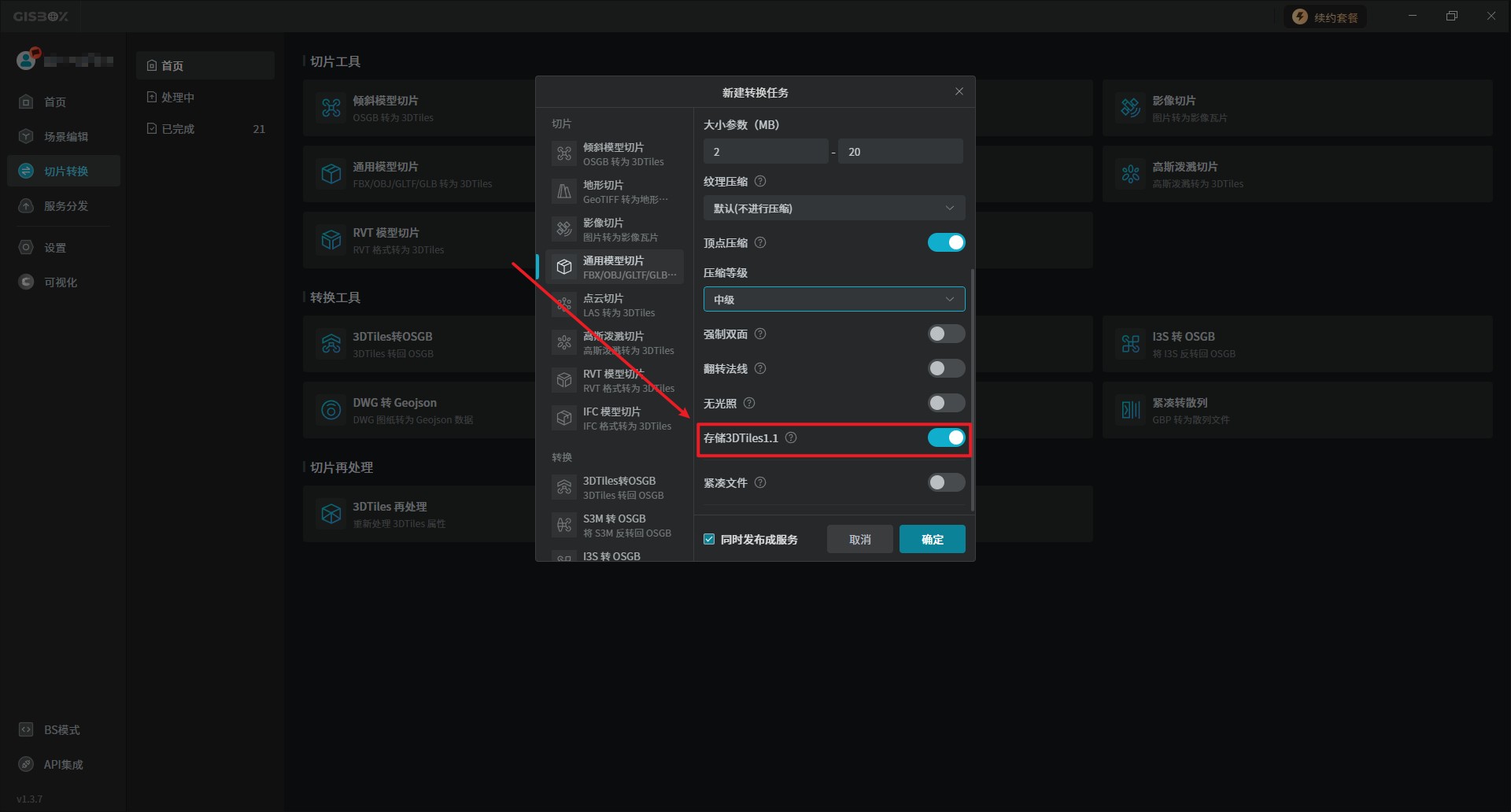
Task: Turn off 存储3DTiles1.1 switch
Action: point(946,438)
